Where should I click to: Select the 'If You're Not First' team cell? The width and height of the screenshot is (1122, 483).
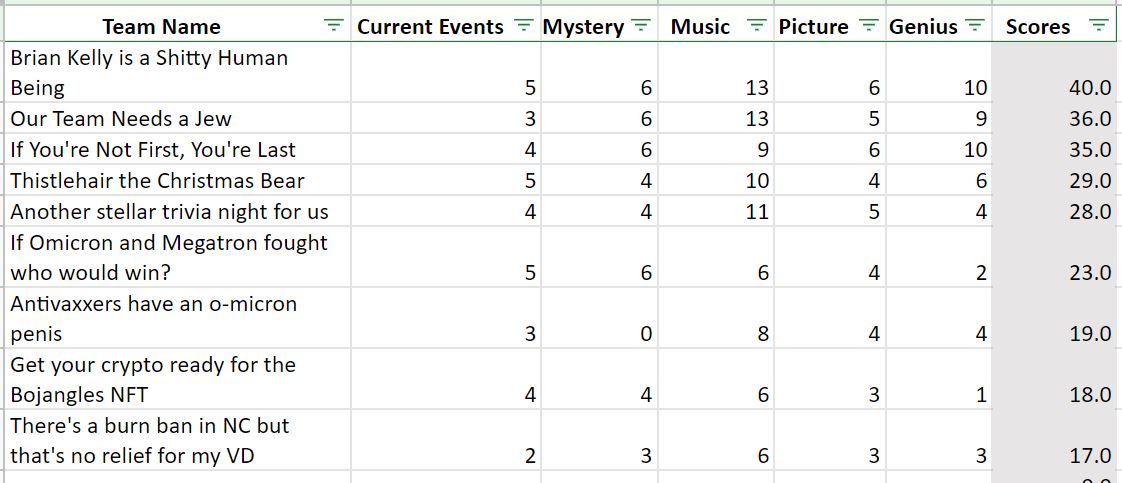point(177,149)
